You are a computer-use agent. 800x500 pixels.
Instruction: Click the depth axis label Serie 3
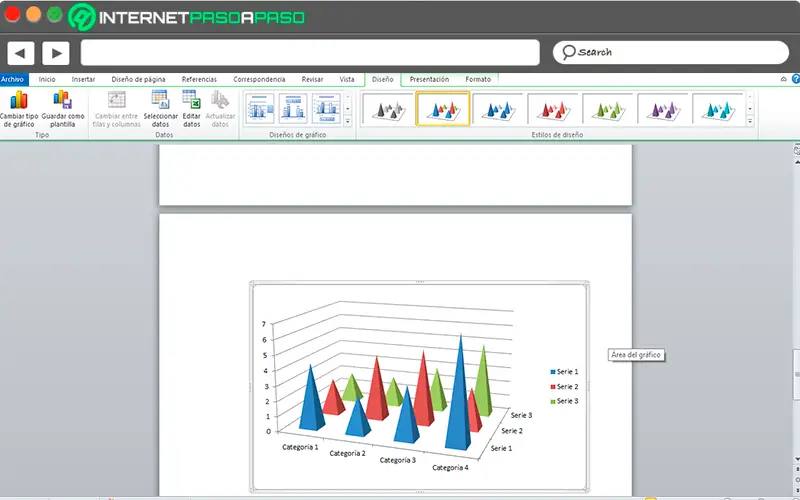point(521,415)
